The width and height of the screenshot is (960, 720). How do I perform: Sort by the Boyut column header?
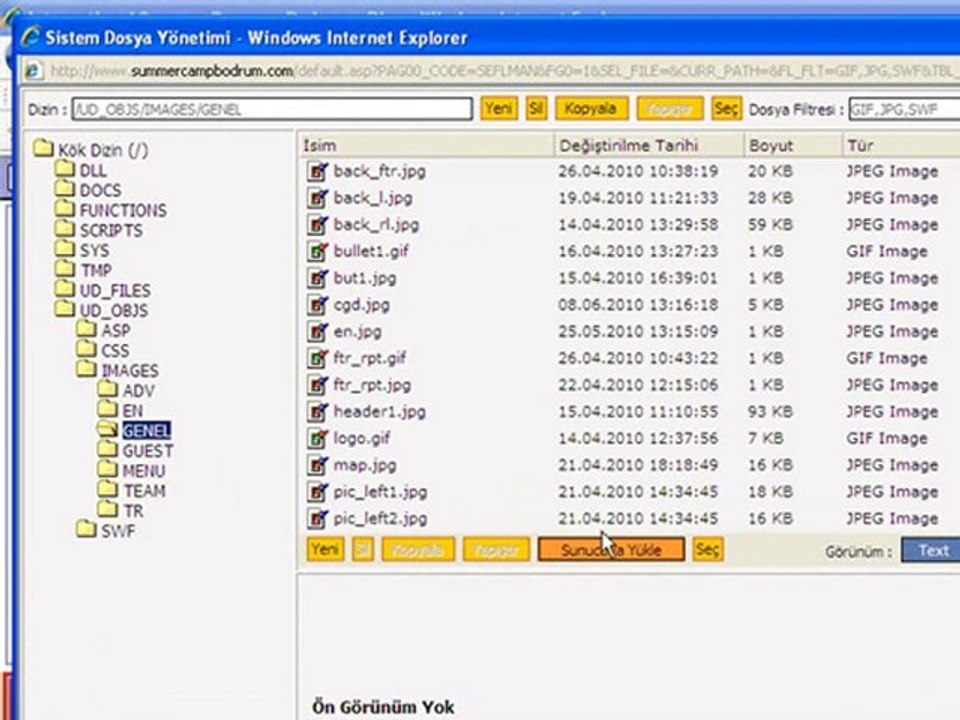(793, 146)
